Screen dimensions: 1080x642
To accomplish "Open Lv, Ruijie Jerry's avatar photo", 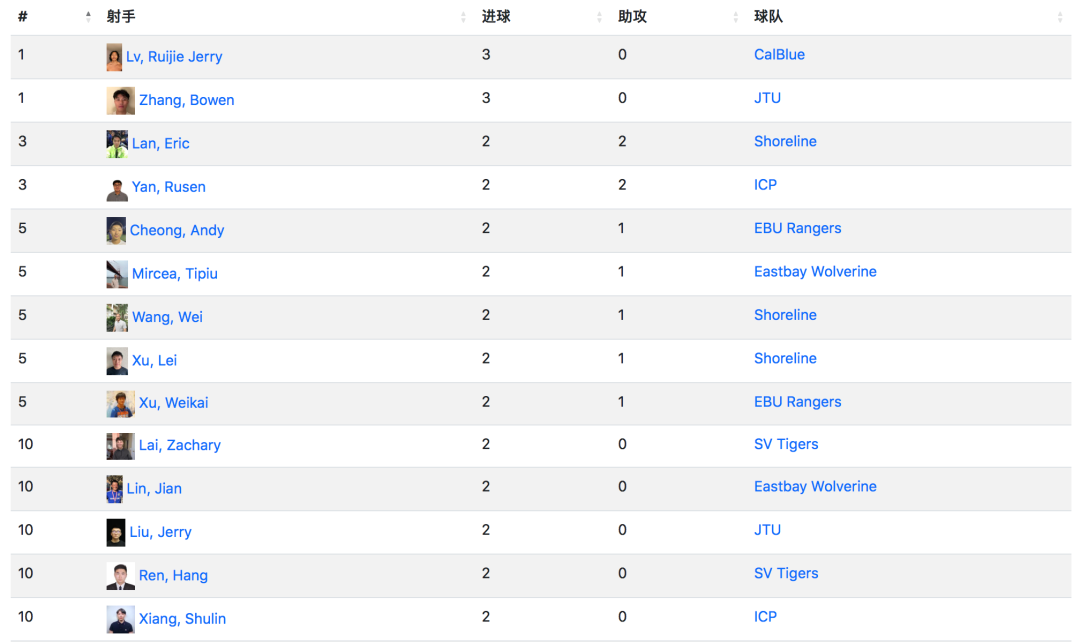I will pos(114,57).
